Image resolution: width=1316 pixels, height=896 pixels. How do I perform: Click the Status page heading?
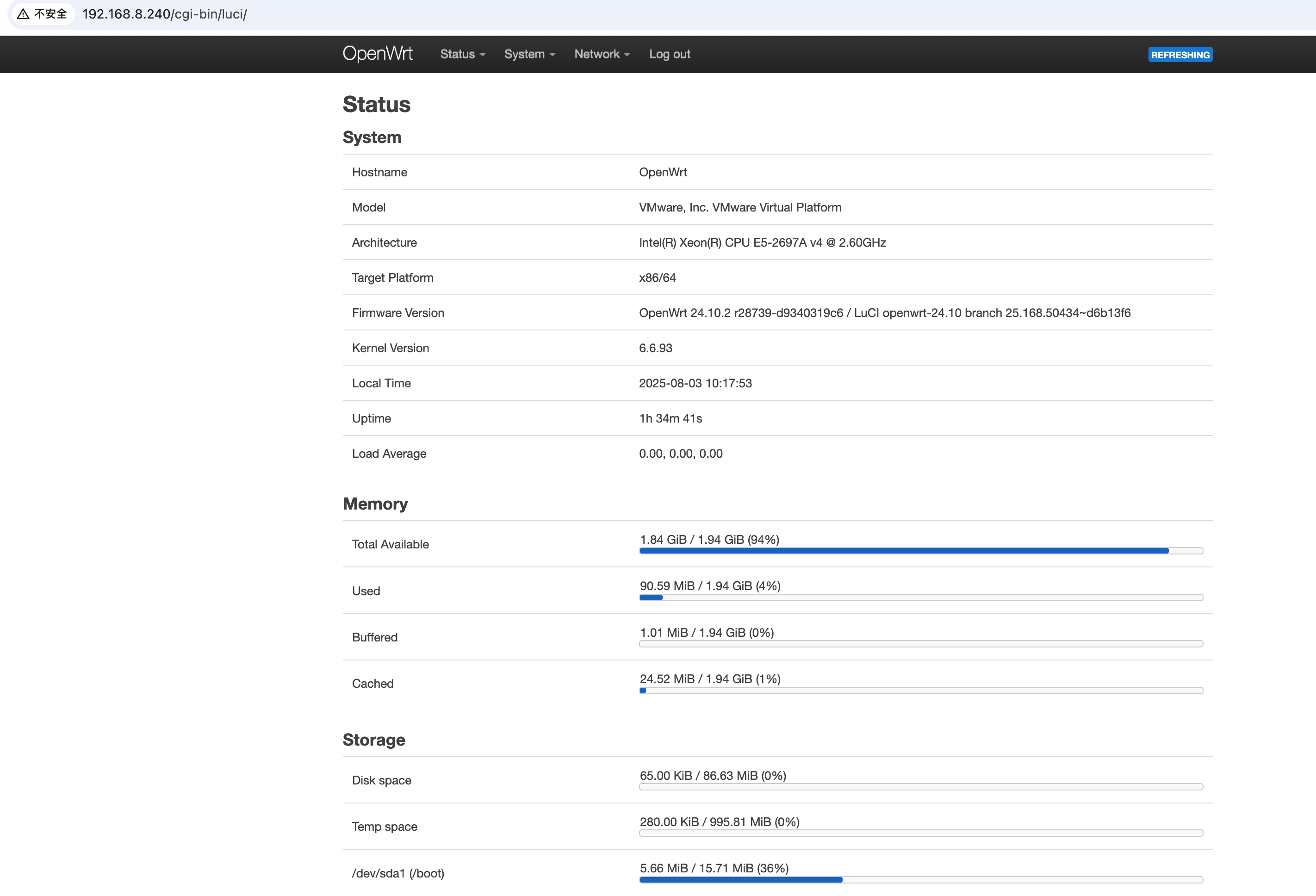377,104
